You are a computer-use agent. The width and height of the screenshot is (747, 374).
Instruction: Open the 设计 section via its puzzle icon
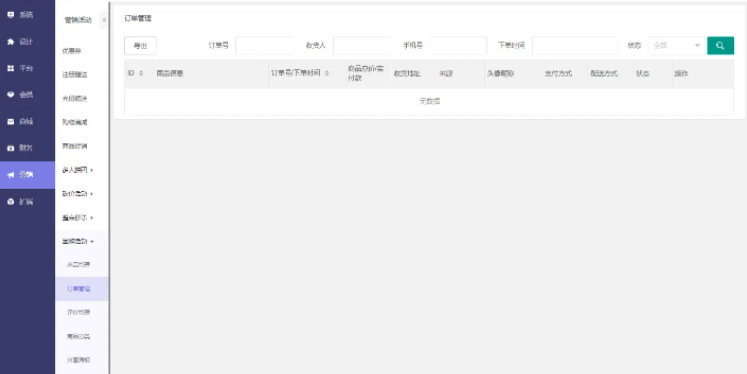(11, 41)
